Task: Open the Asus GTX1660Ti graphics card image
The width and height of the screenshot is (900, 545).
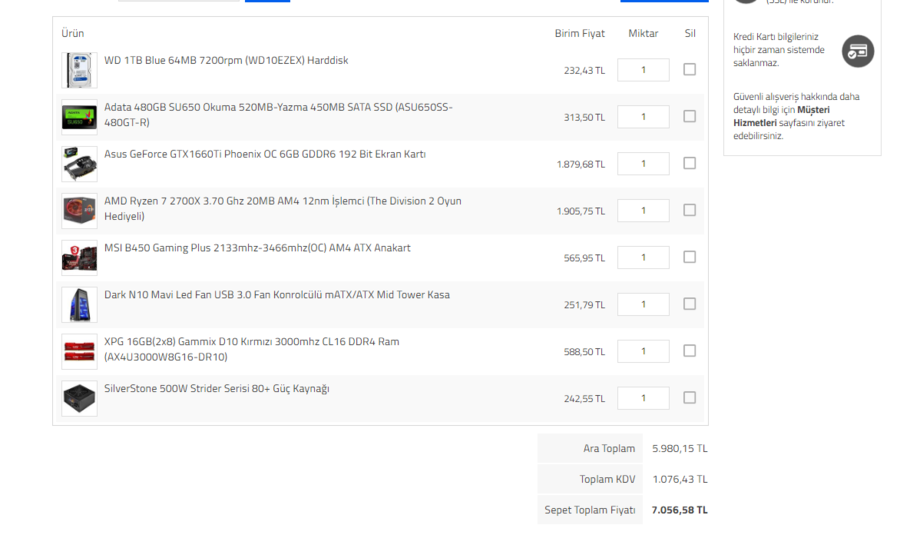Action: (x=79, y=164)
